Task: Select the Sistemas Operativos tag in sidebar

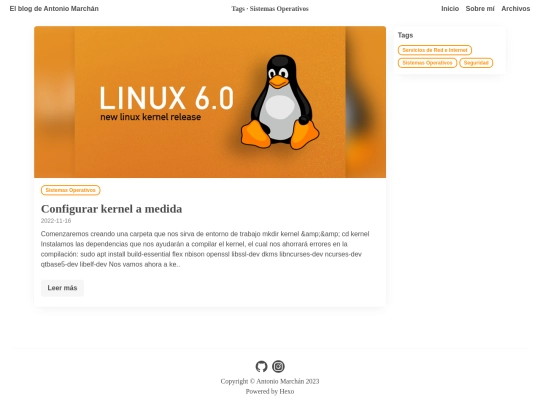Action: [427, 63]
